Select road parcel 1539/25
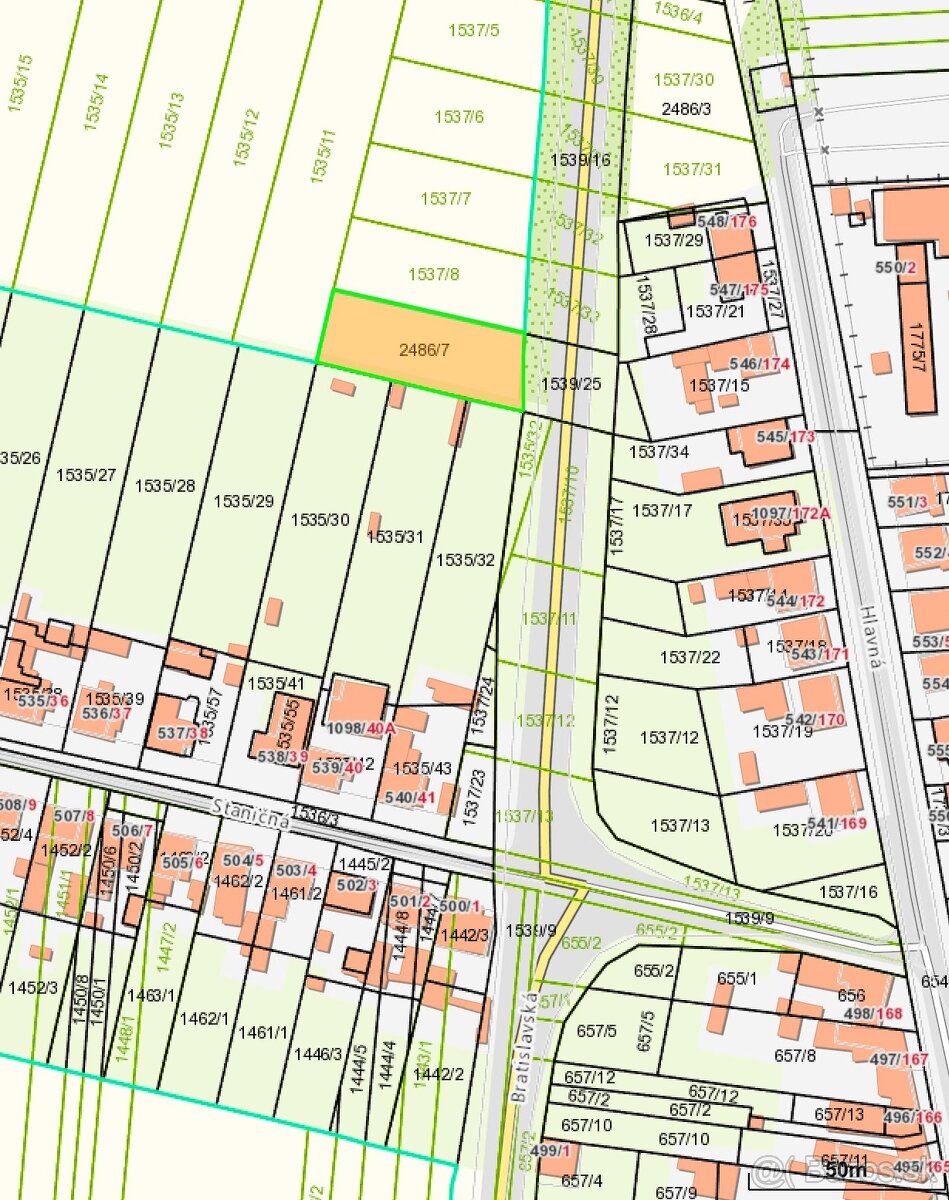 (571, 384)
